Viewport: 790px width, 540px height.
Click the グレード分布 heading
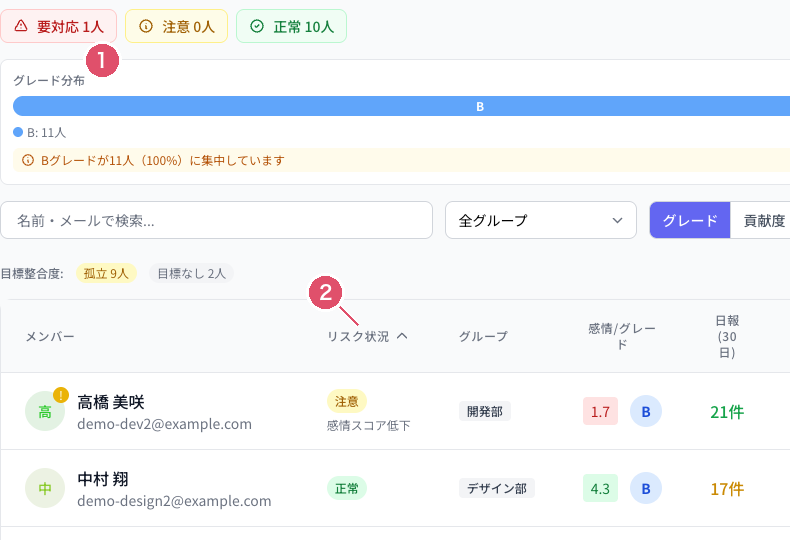49,81
